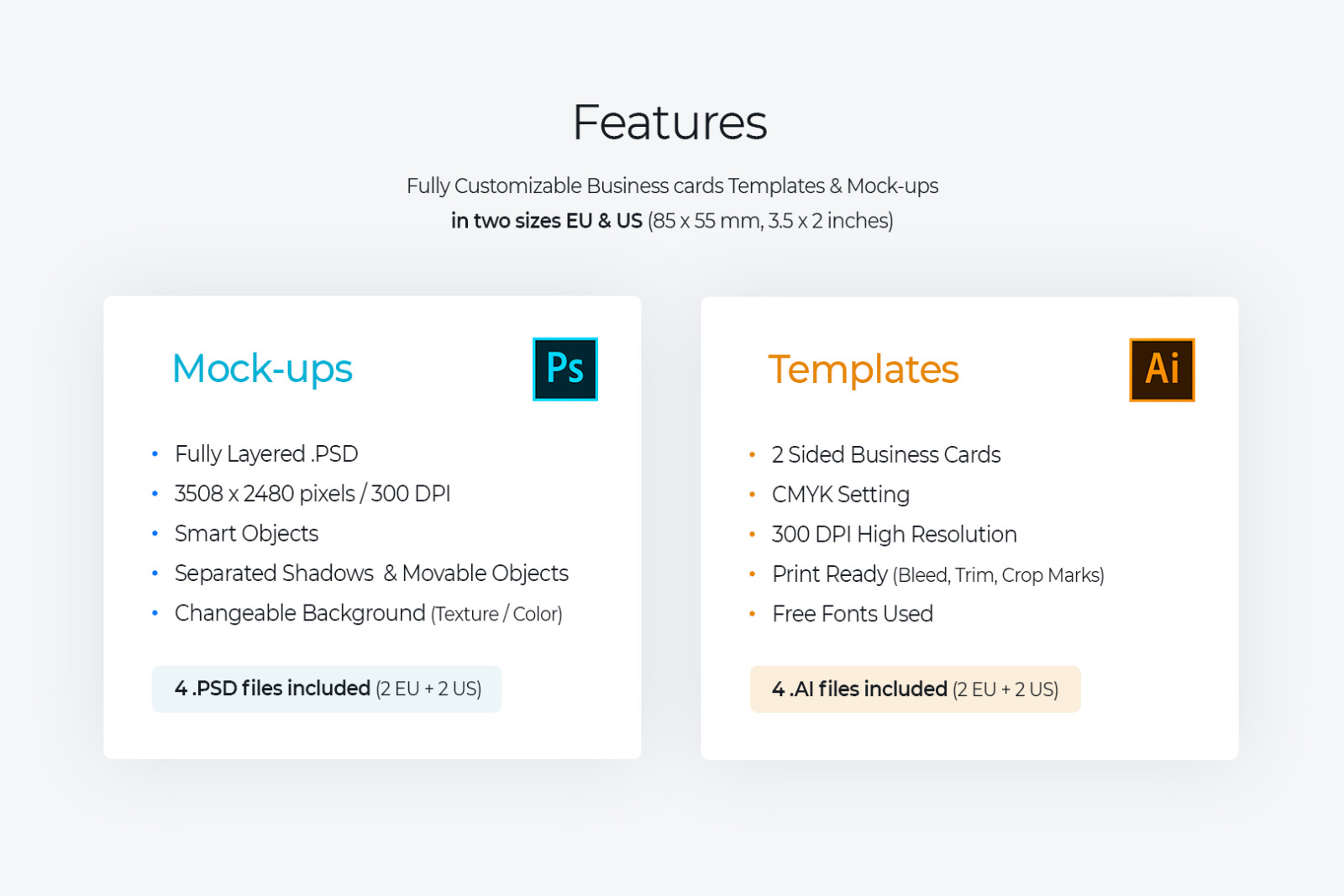The image size is (1344, 896).
Task: Click the Photoshop Ps icon
Action: point(564,369)
